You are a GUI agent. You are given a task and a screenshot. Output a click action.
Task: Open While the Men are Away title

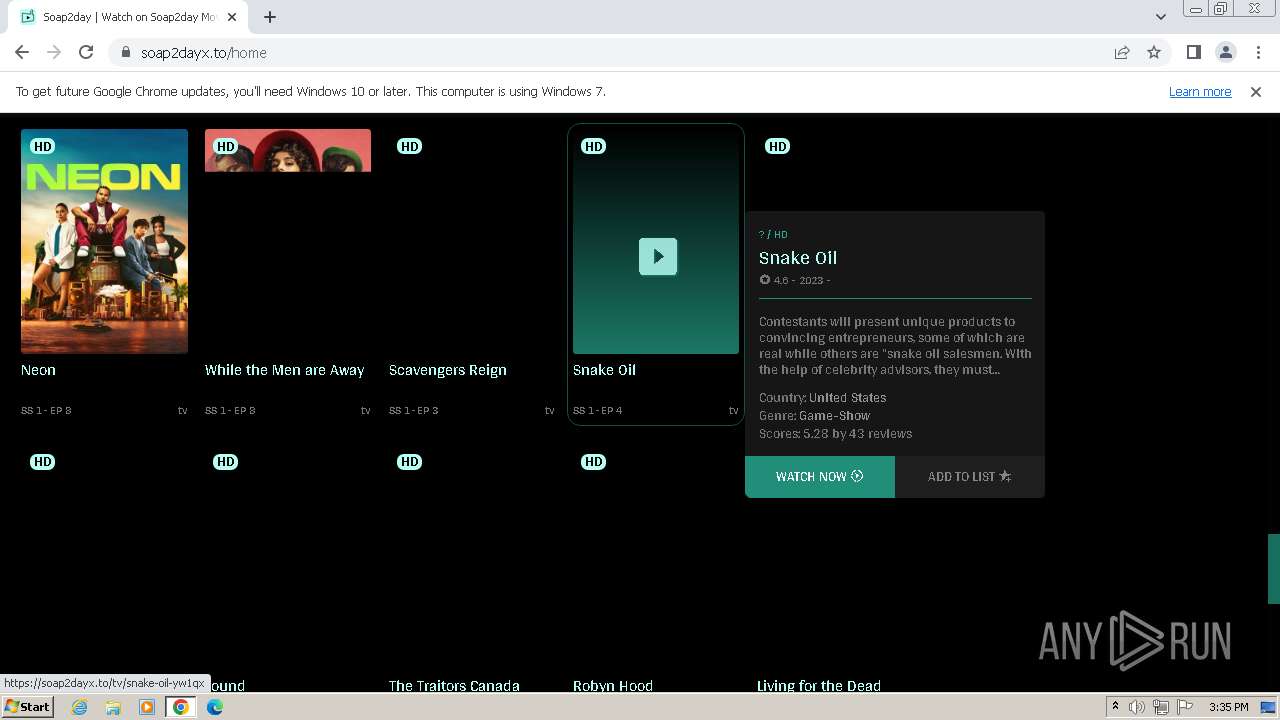coord(285,370)
